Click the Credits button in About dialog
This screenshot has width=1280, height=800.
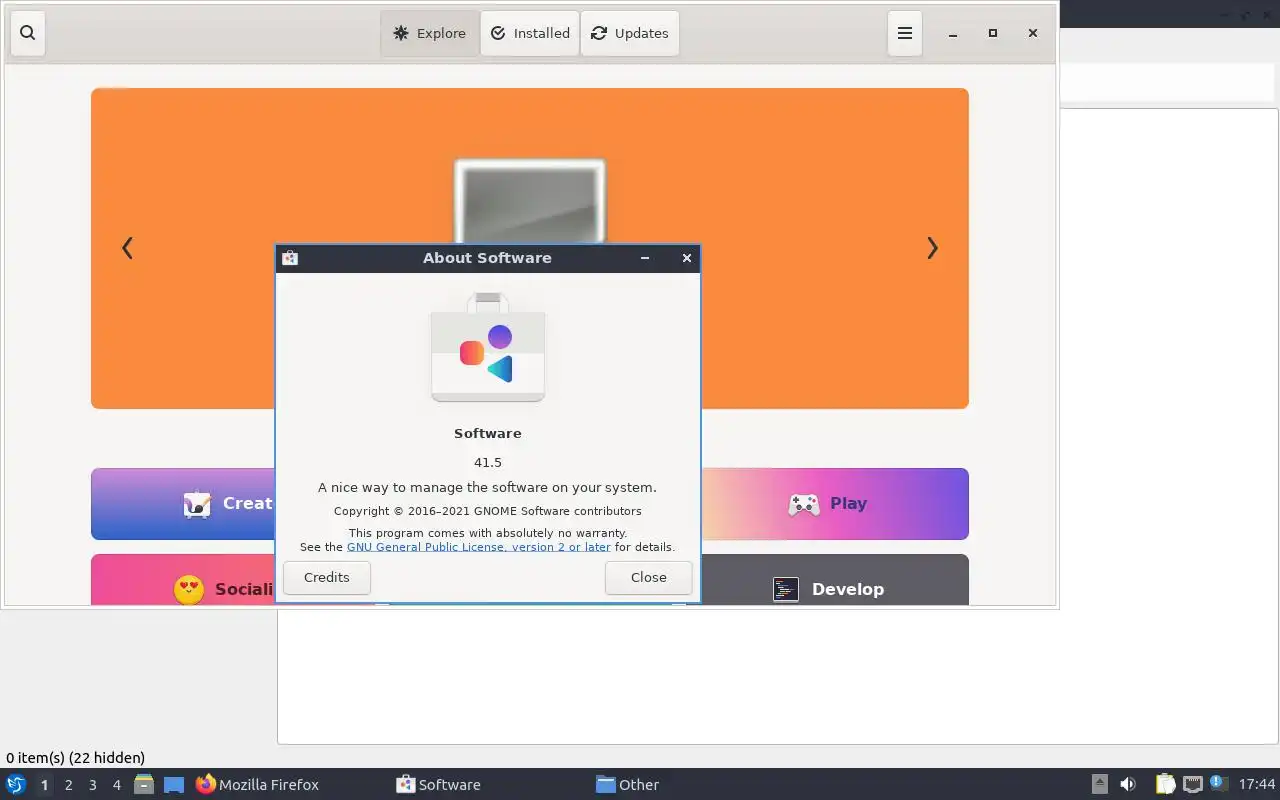click(x=327, y=577)
